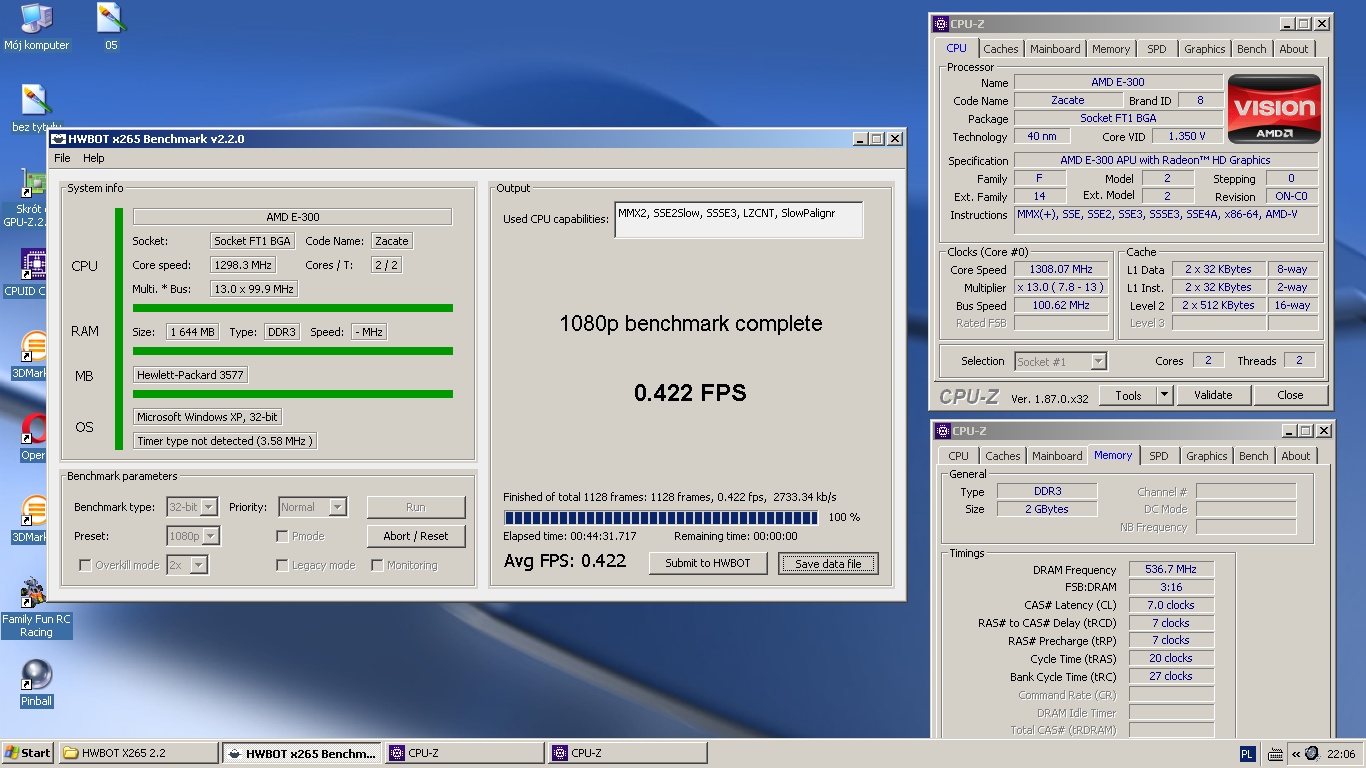
Task: Switch to Caches tab in CPU-Z Processor window
Action: (x=1000, y=49)
